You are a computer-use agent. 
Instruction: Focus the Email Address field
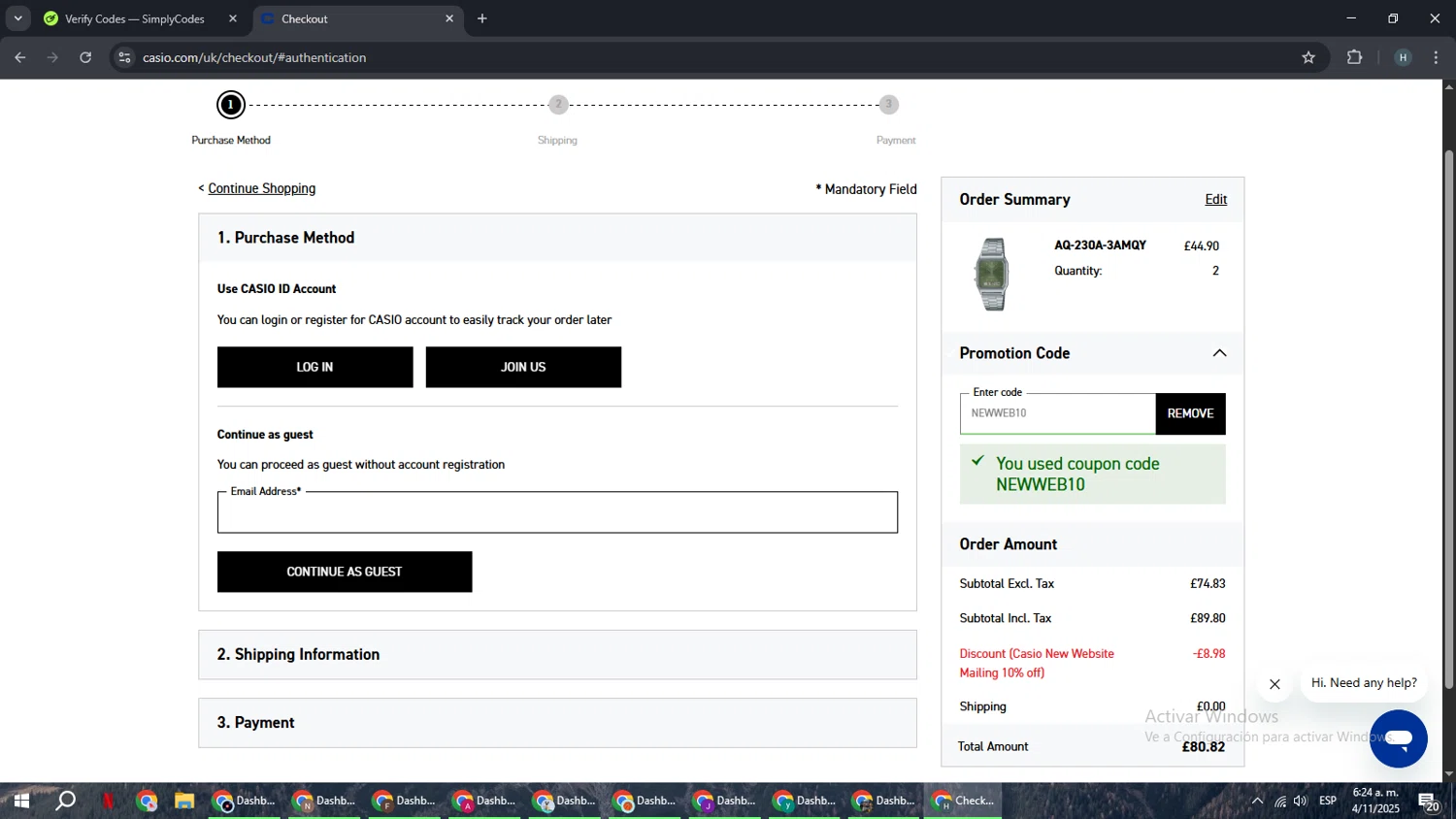557,512
